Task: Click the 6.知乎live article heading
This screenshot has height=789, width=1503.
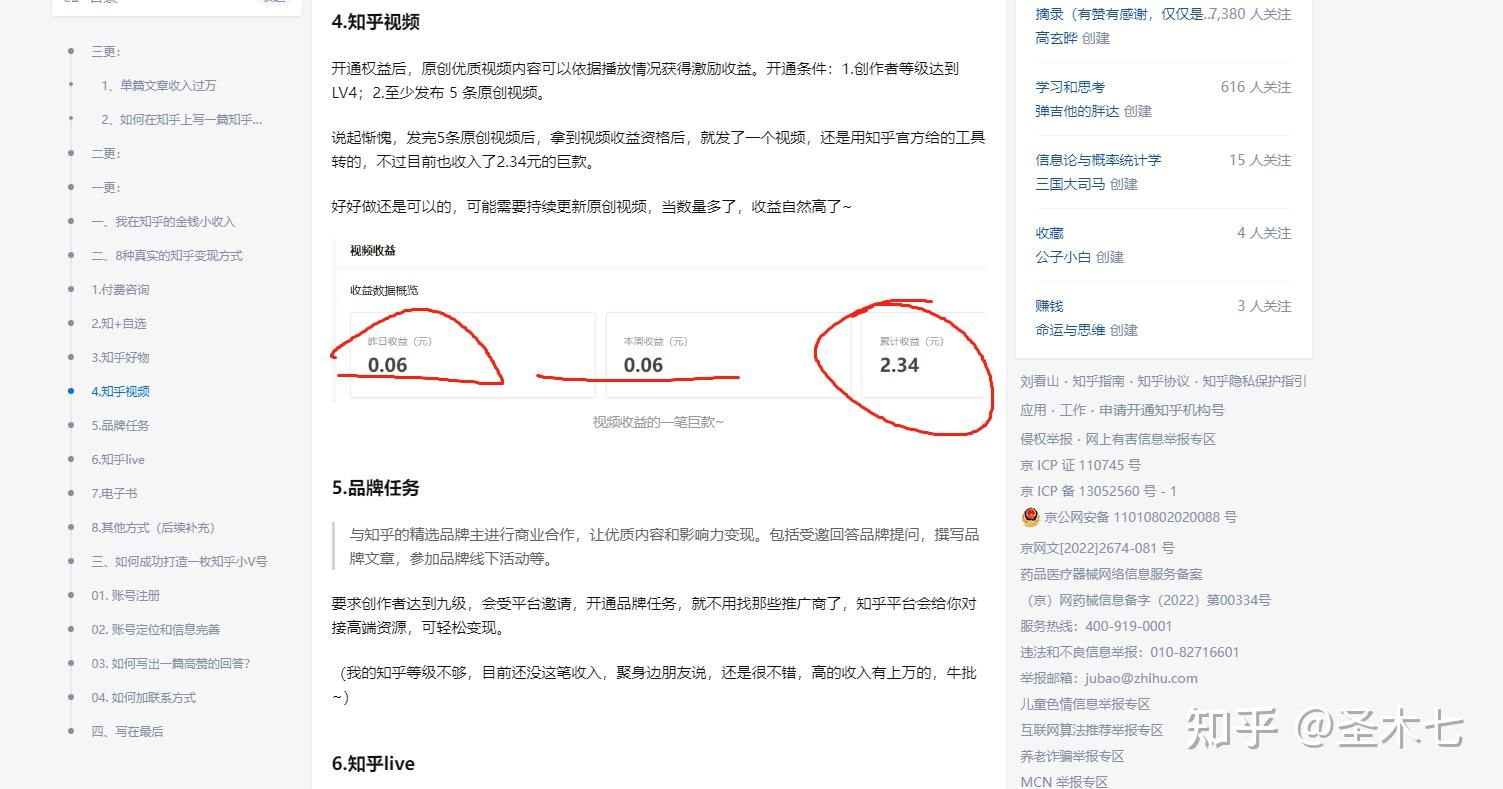Action: (373, 763)
